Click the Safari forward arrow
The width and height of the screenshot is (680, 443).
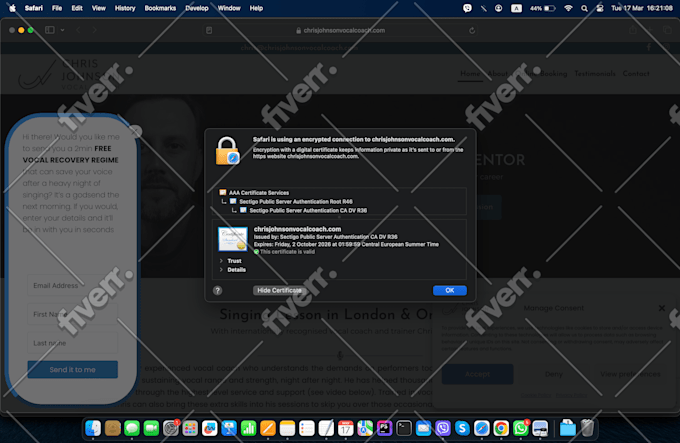click(x=94, y=30)
